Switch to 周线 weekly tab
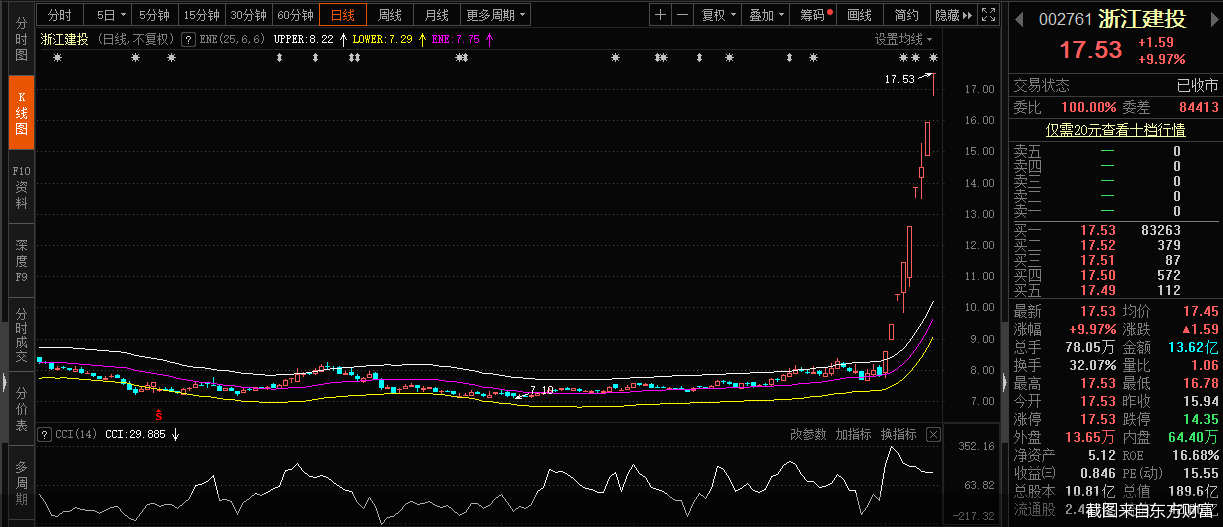This screenshot has height=527, width=1223. (x=390, y=15)
